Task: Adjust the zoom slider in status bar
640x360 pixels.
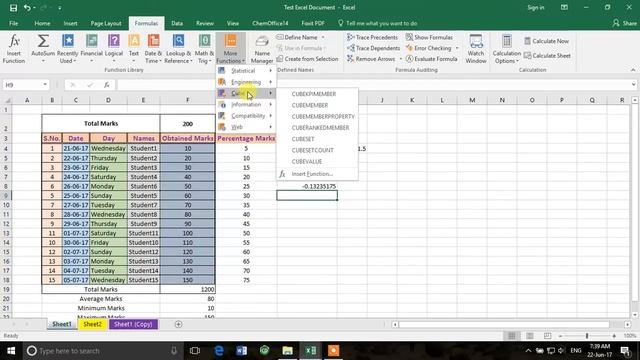Action: 587,336
